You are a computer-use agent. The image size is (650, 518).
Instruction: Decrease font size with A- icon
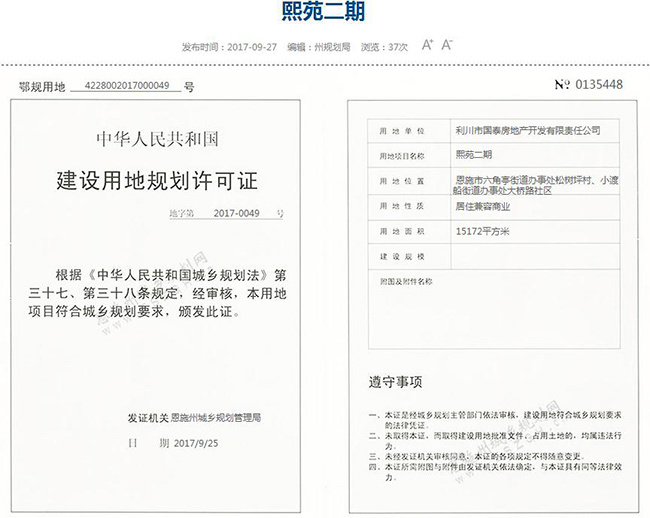click(447, 45)
